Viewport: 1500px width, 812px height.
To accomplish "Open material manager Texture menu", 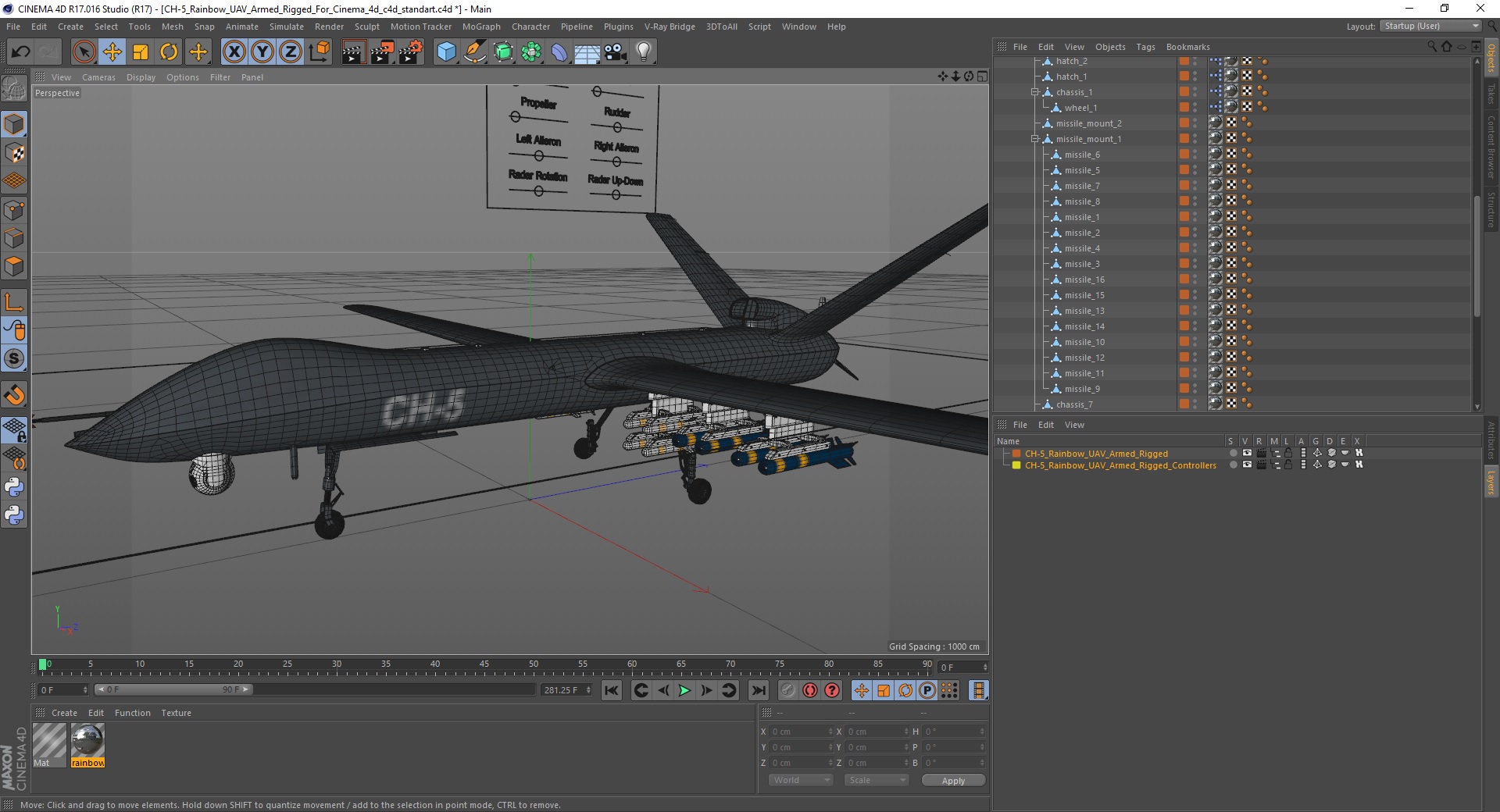I will 176,713.
